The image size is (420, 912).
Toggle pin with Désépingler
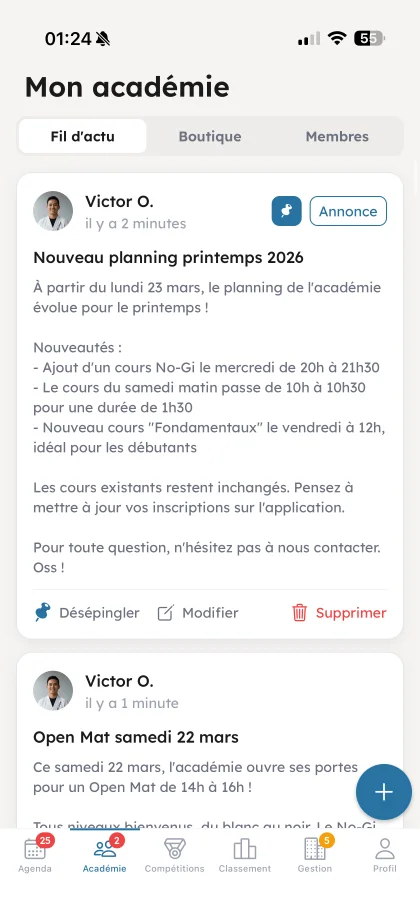pos(87,613)
